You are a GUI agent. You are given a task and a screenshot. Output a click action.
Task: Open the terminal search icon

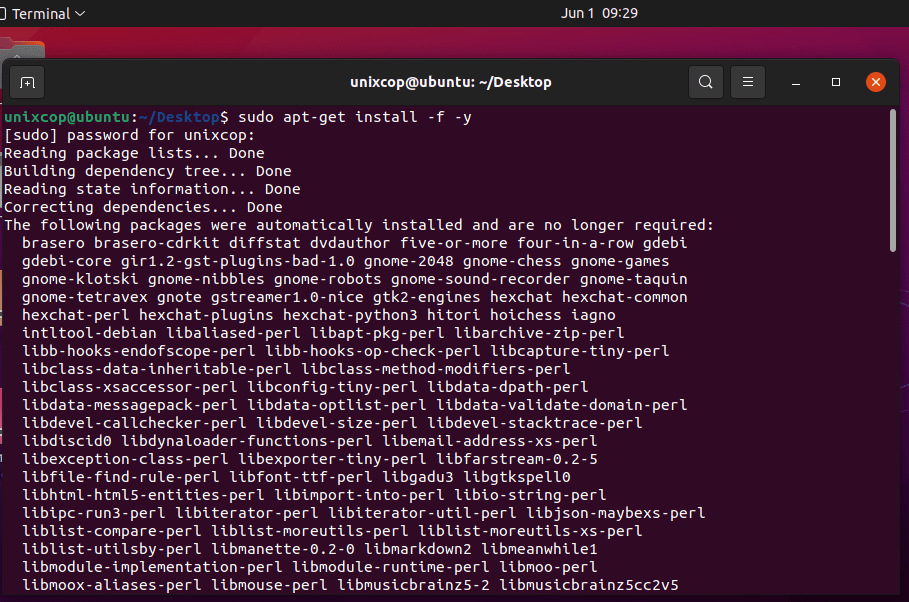tap(706, 82)
